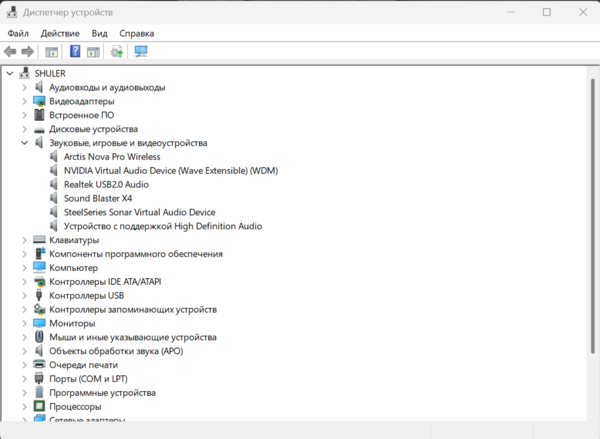The image size is (600, 439).
Task: Select the Компьютер row label
Action: tap(73, 268)
